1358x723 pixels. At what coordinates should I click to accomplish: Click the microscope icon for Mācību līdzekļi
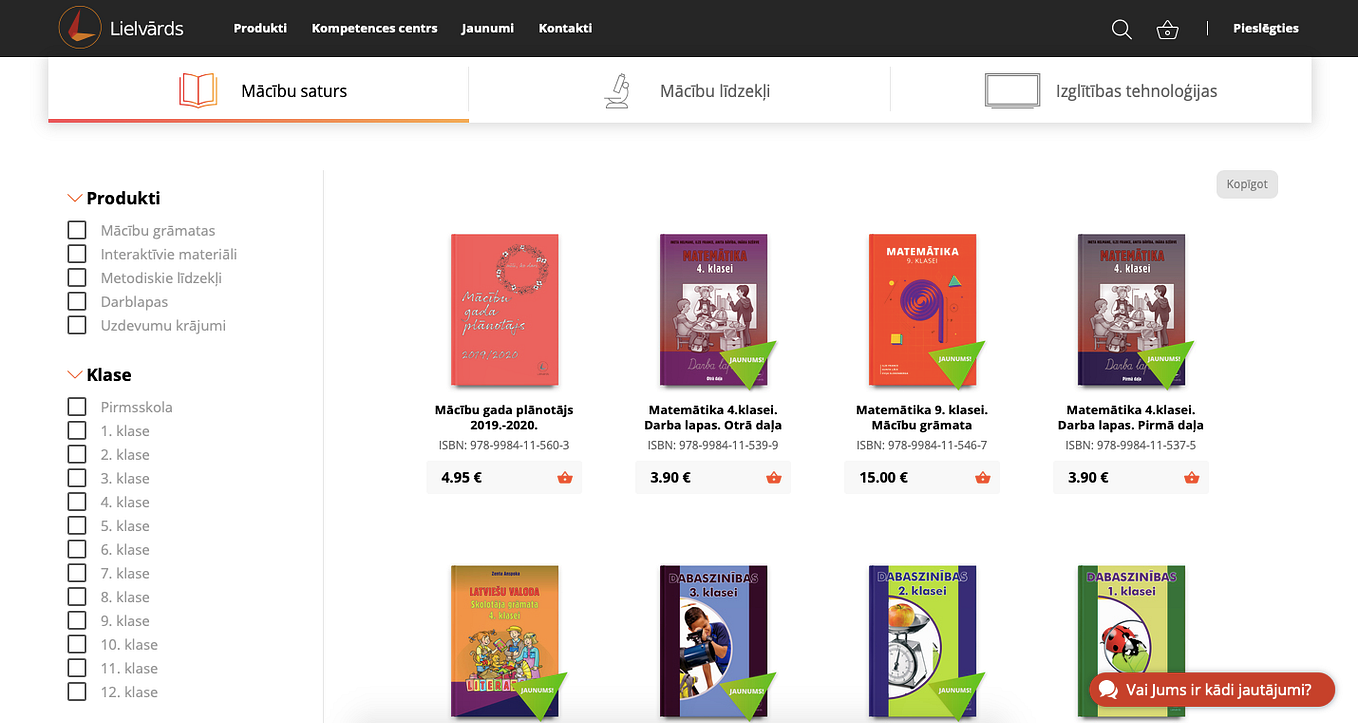(x=617, y=91)
